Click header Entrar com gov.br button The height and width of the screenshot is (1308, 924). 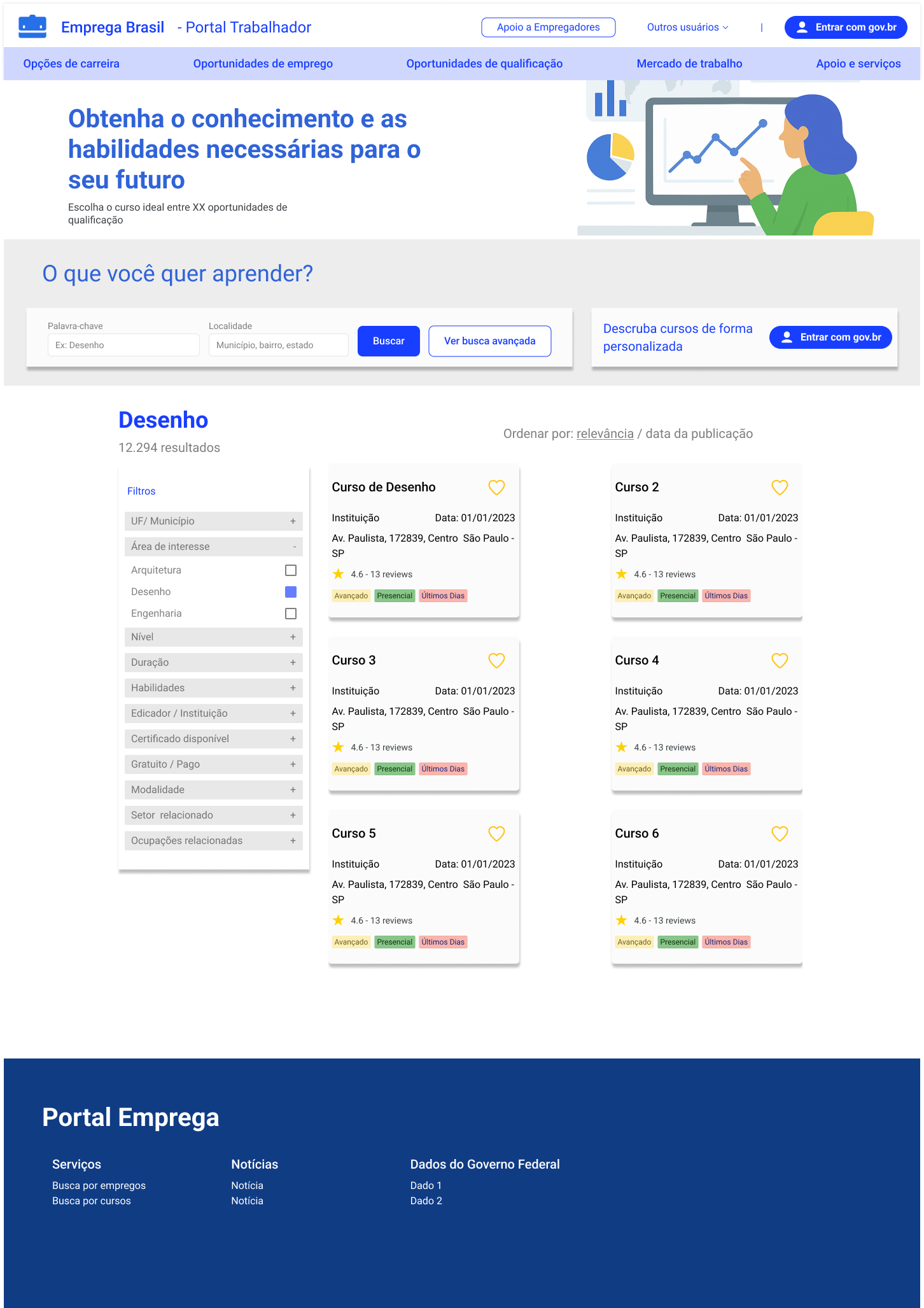pyautogui.click(x=846, y=27)
